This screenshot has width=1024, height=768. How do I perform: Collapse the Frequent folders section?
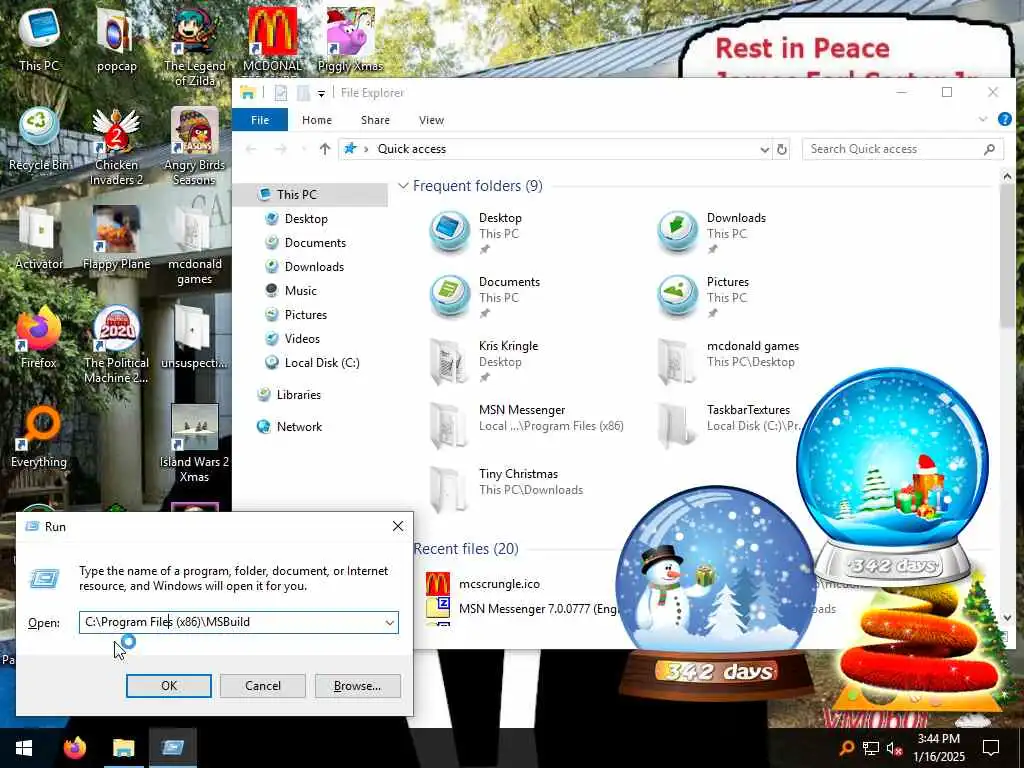point(404,186)
